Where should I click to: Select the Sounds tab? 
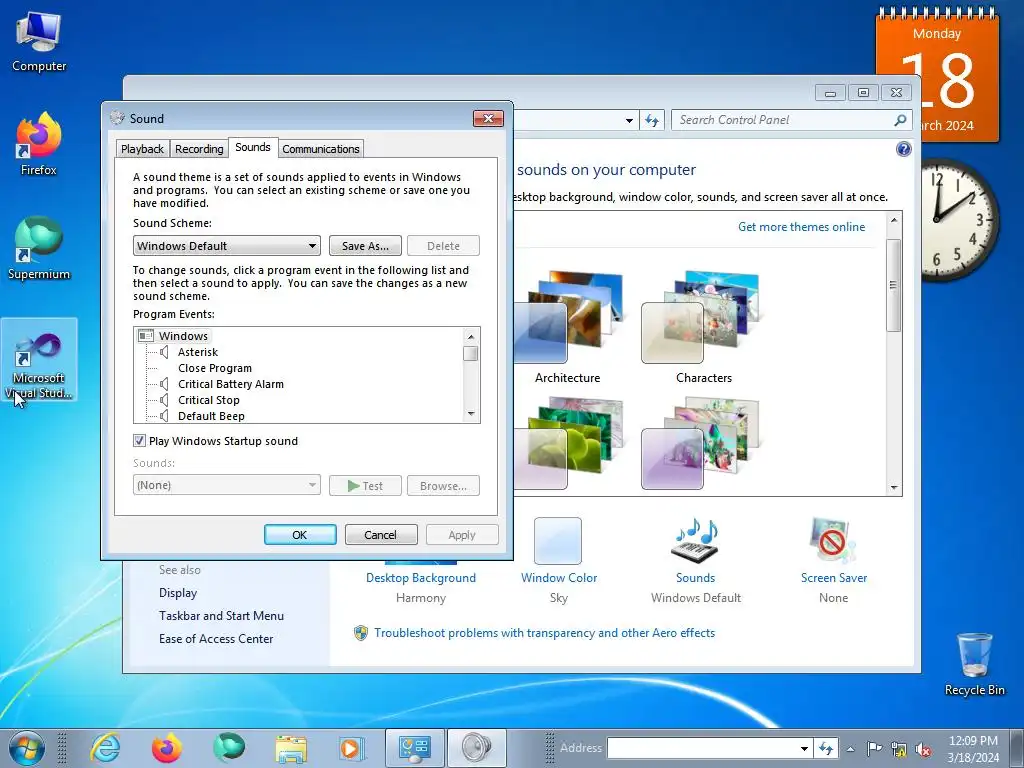click(x=253, y=147)
